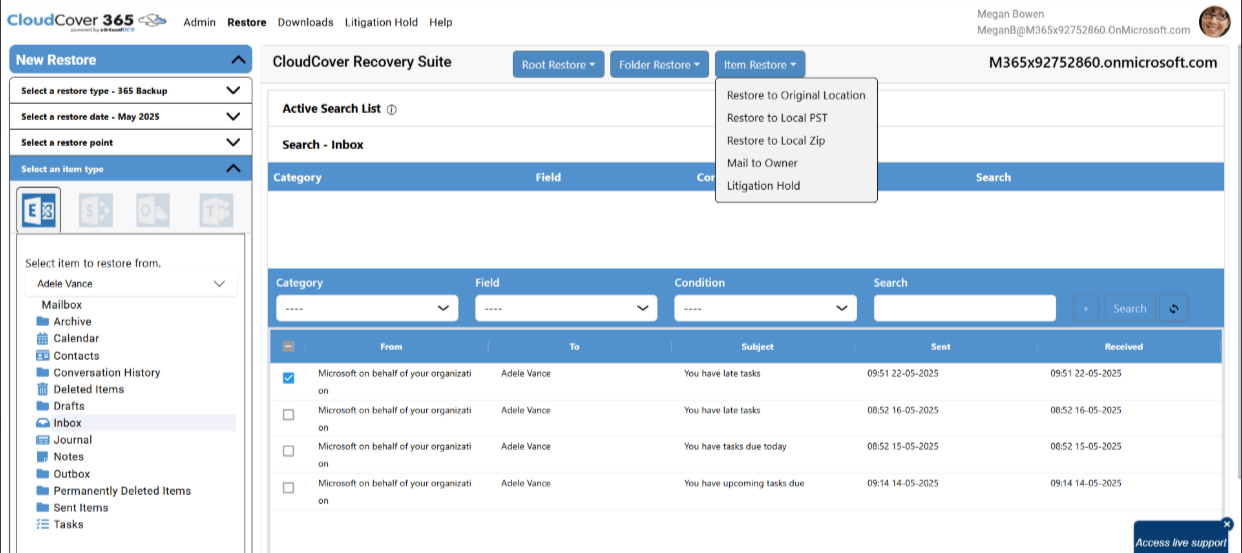Open the Deleted Items trash icon
The image size is (1242, 553).
tap(43, 389)
